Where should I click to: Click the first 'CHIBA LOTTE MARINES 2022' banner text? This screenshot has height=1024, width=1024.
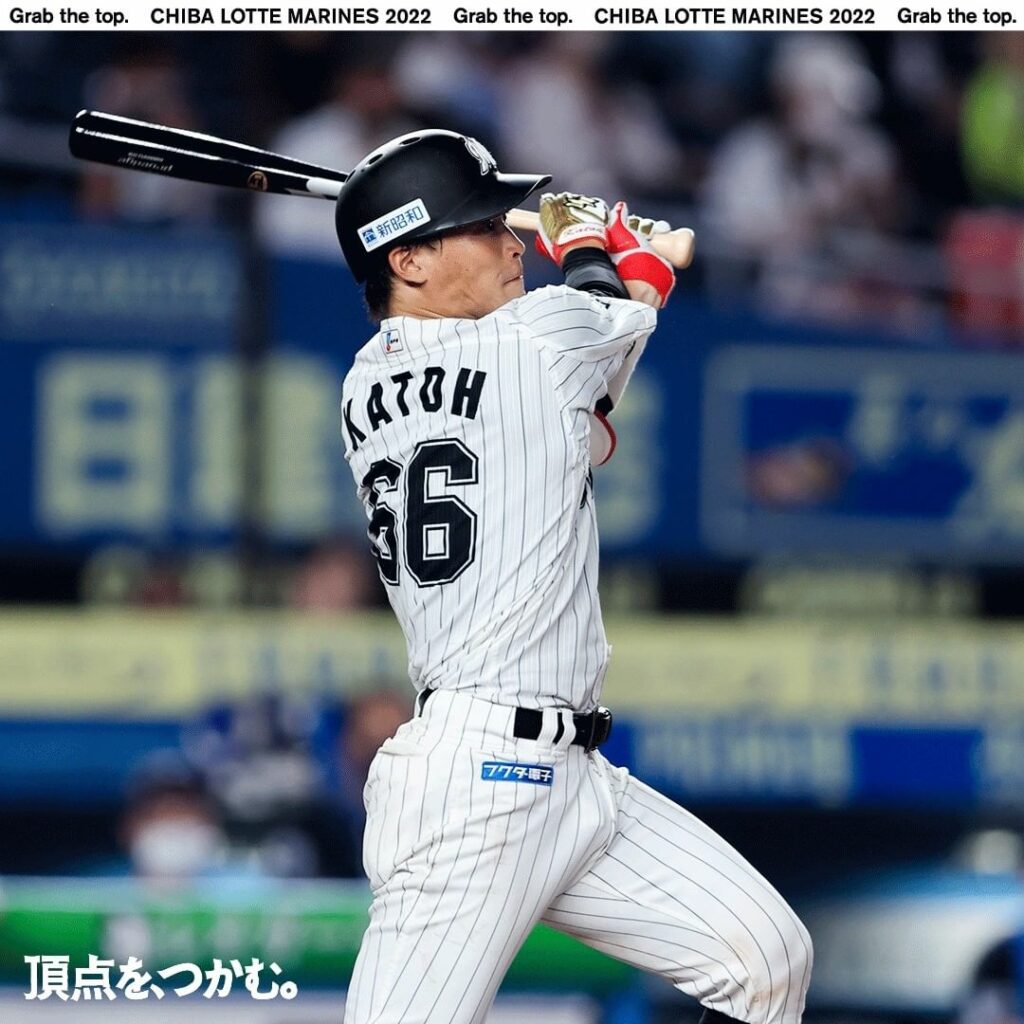pyautogui.click(x=290, y=16)
